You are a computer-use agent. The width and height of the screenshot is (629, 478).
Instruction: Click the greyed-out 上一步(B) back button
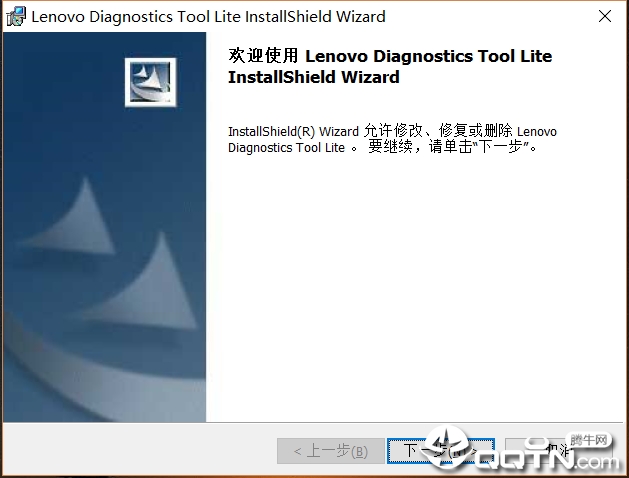(331, 451)
